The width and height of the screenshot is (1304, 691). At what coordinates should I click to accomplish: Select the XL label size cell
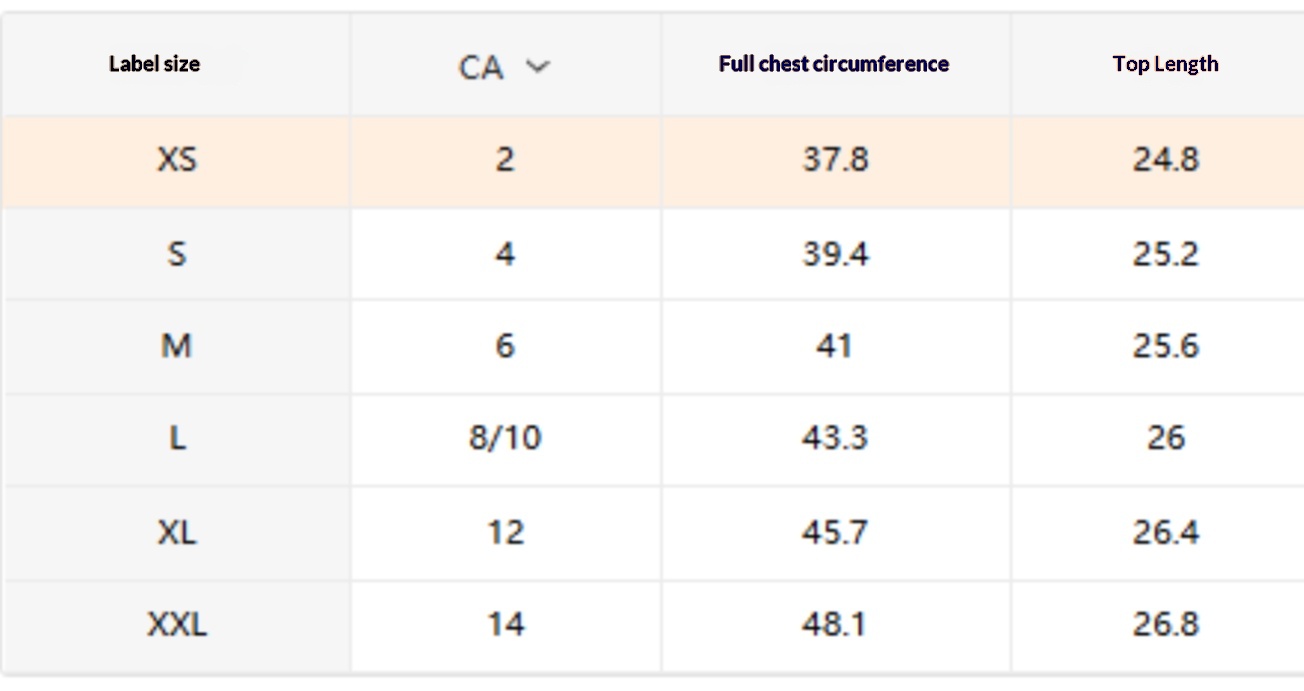point(177,532)
